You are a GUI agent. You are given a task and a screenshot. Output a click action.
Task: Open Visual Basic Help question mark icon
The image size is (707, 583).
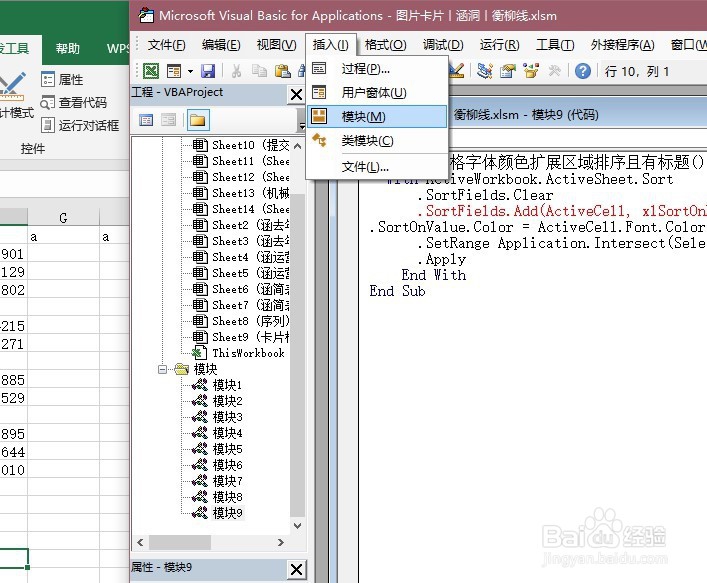point(583,71)
